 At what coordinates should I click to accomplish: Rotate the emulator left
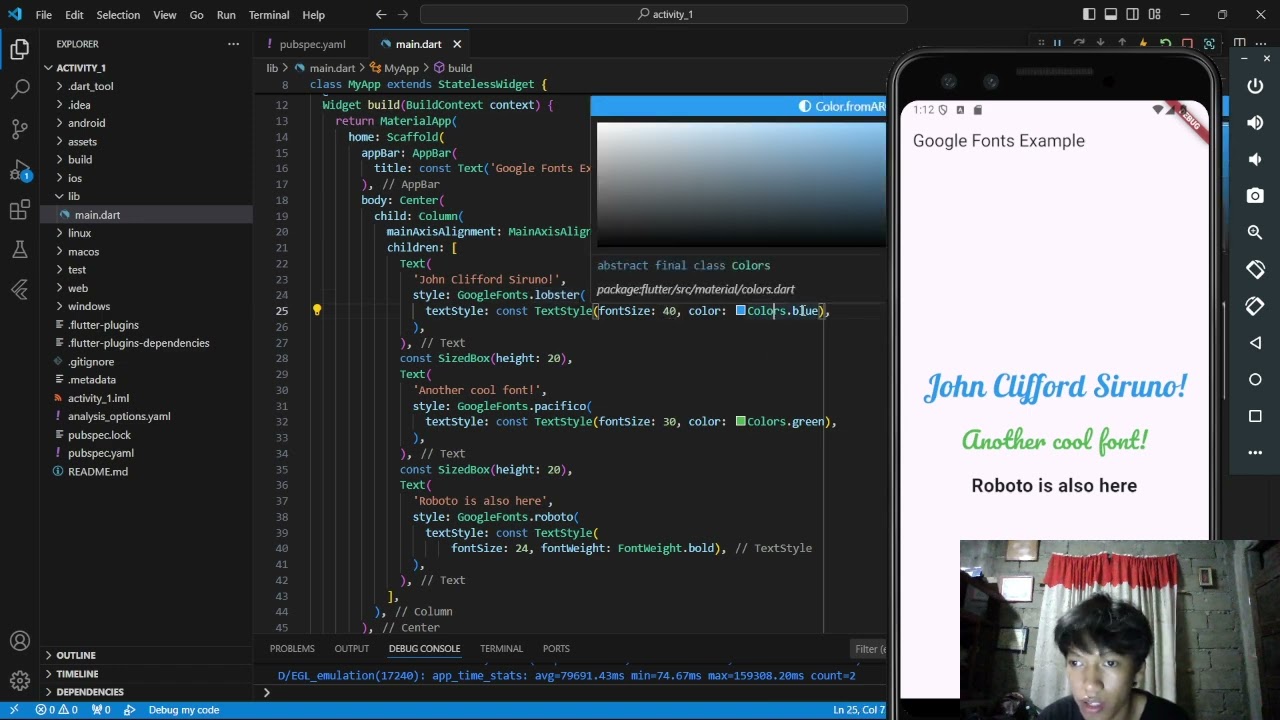(1255, 270)
